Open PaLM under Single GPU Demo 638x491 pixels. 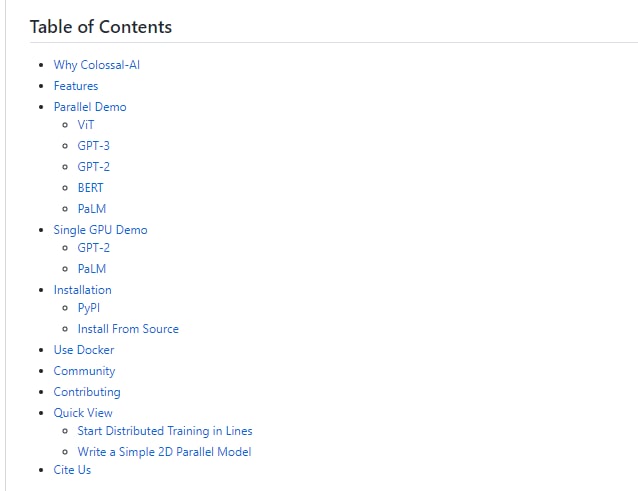(x=92, y=269)
